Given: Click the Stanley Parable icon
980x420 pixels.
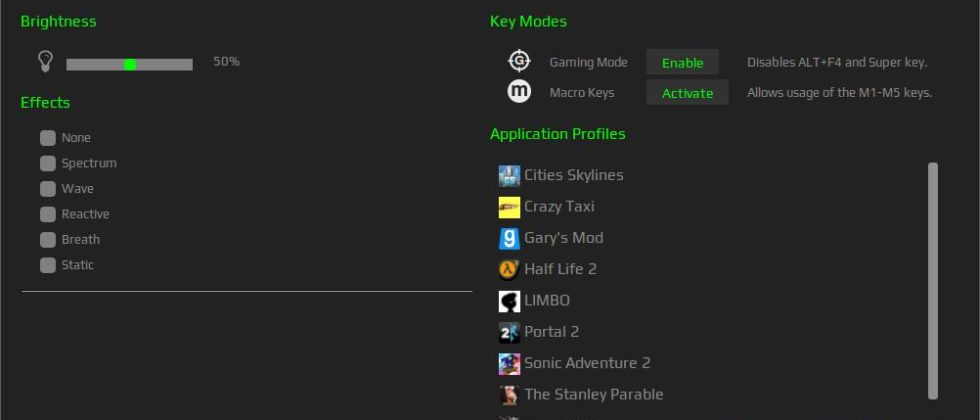Looking at the screenshot, I should click(509, 395).
